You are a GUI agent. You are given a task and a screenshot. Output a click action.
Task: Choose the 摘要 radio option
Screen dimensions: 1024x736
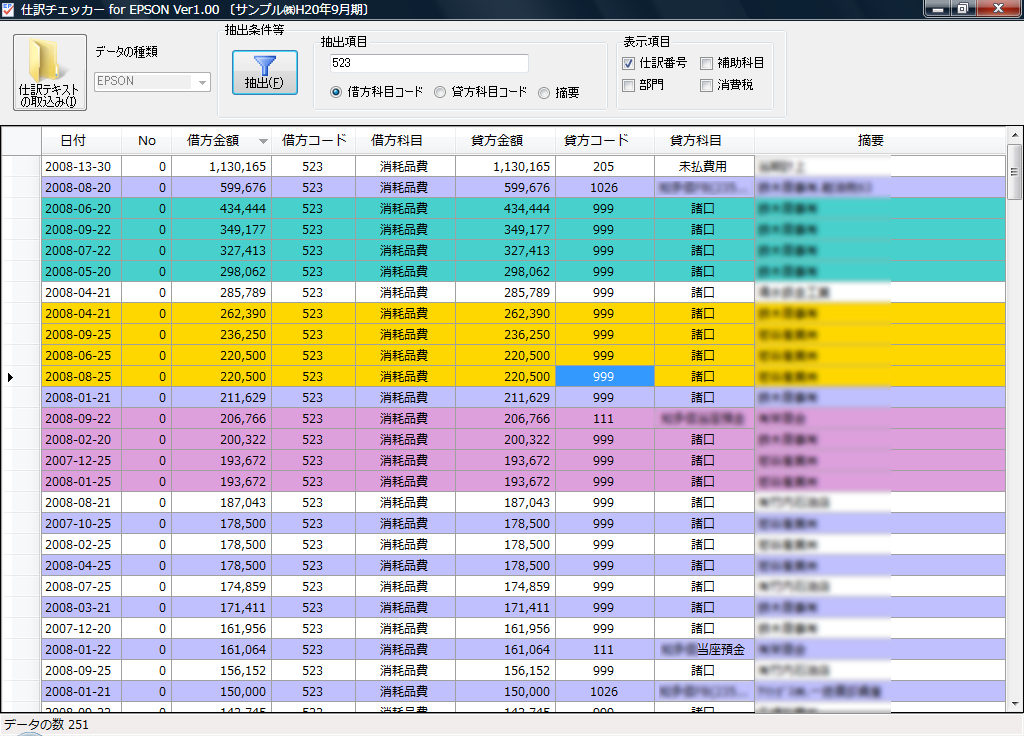(x=544, y=93)
